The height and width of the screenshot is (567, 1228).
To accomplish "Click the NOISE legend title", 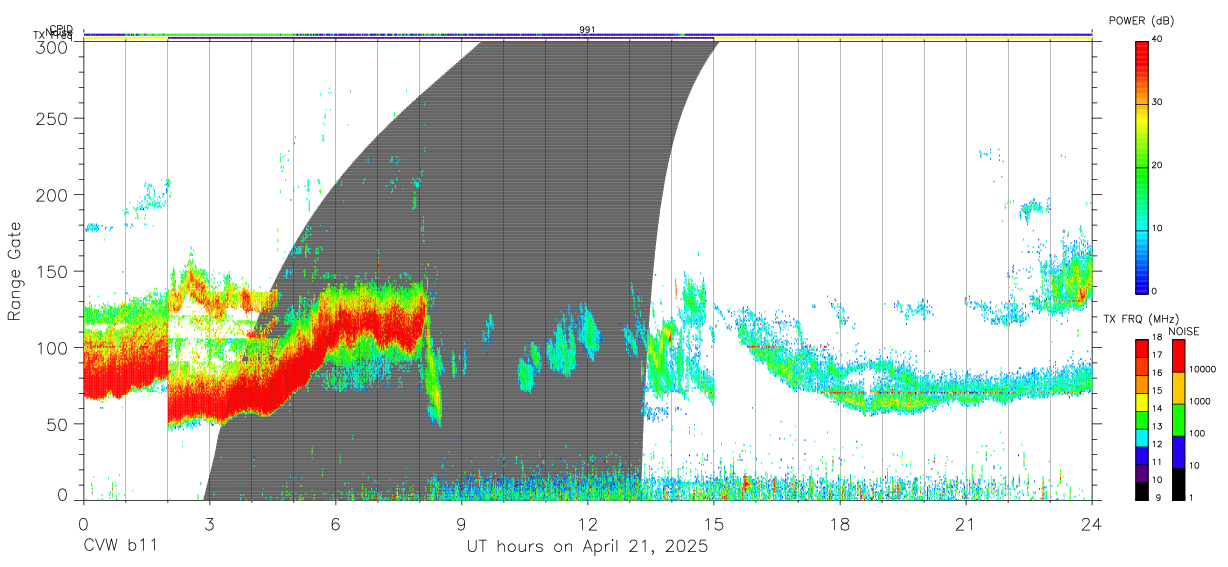I will [x=1184, y=331].
